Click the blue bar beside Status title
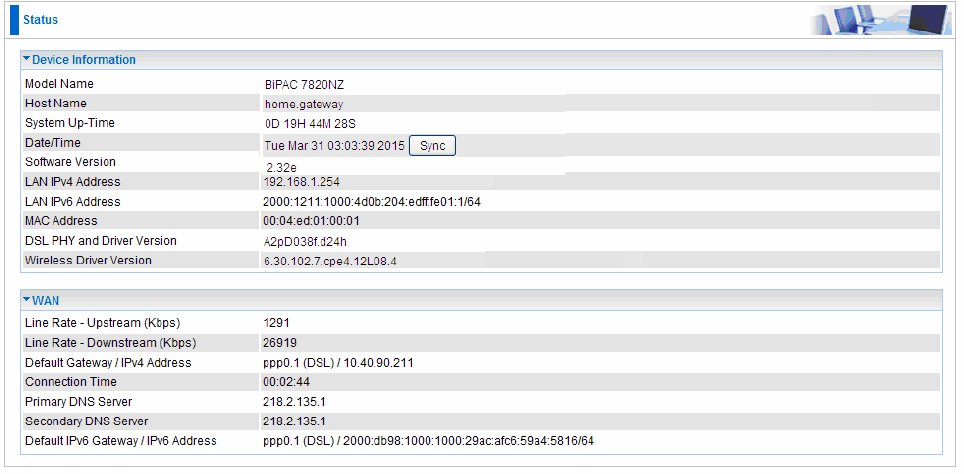964x474 pixels. [x=14, y=20]
